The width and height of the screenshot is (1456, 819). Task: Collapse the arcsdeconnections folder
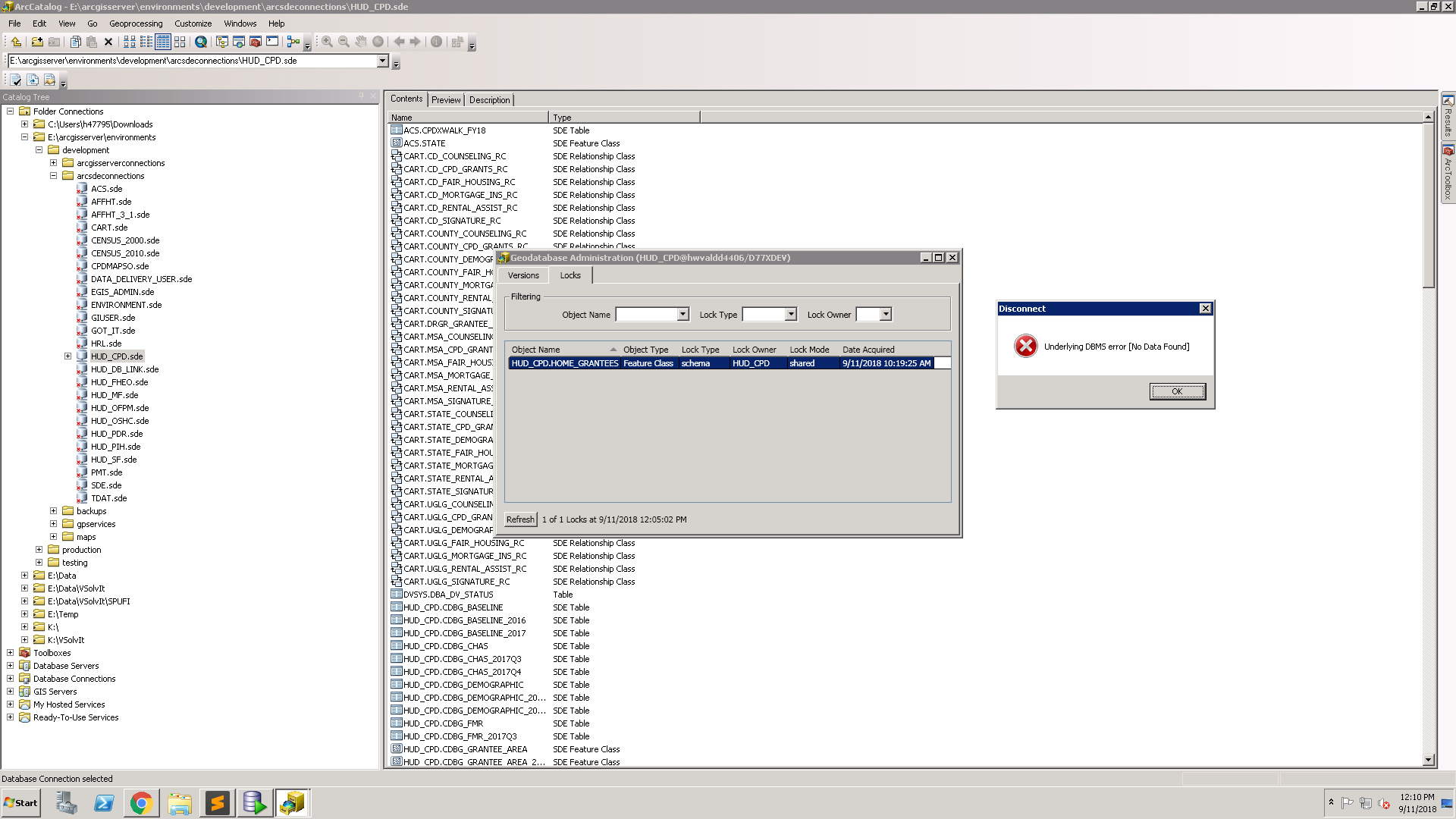pyautogui.click(x=53, y=176)
